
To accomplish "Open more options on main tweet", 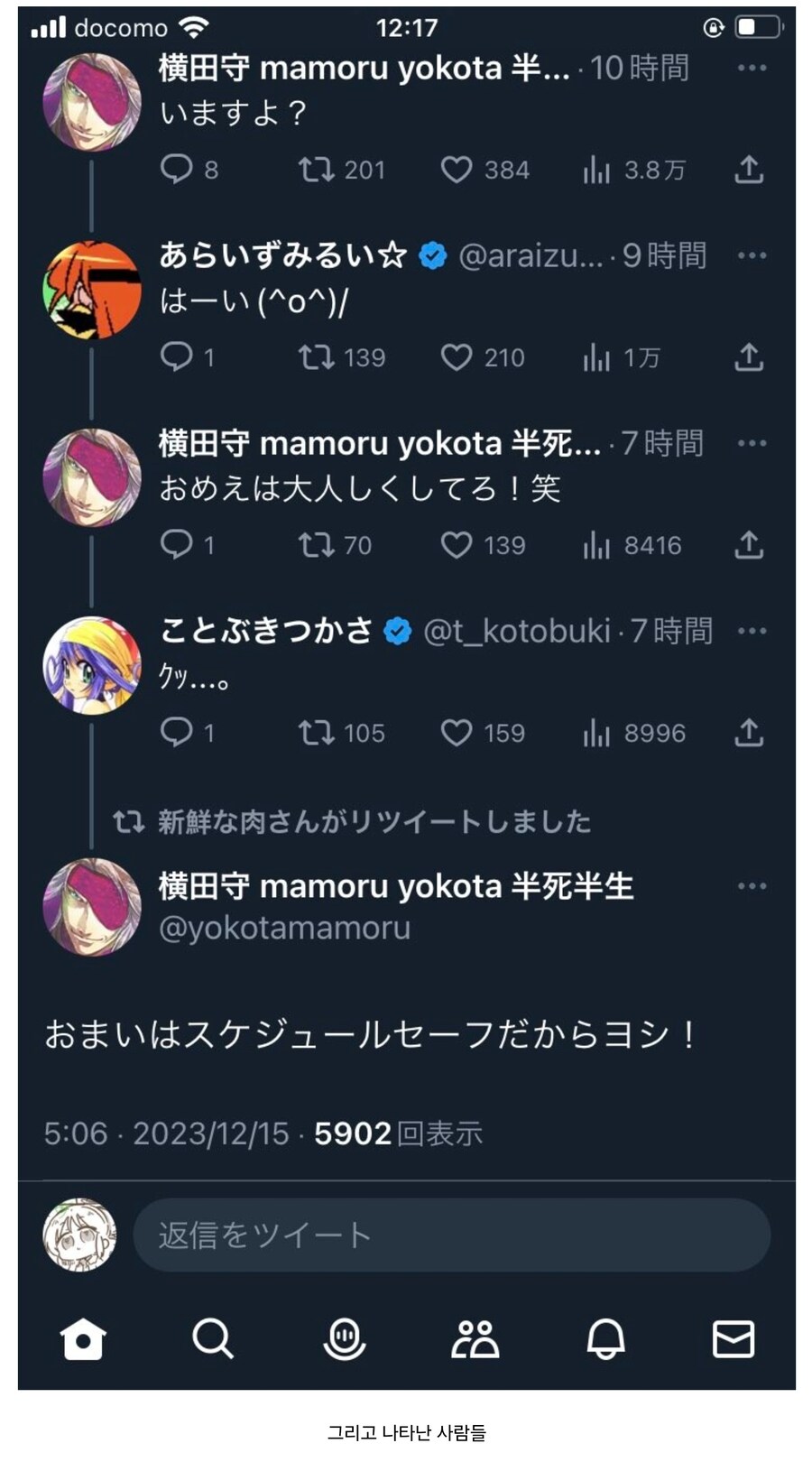I will [752, 886].
